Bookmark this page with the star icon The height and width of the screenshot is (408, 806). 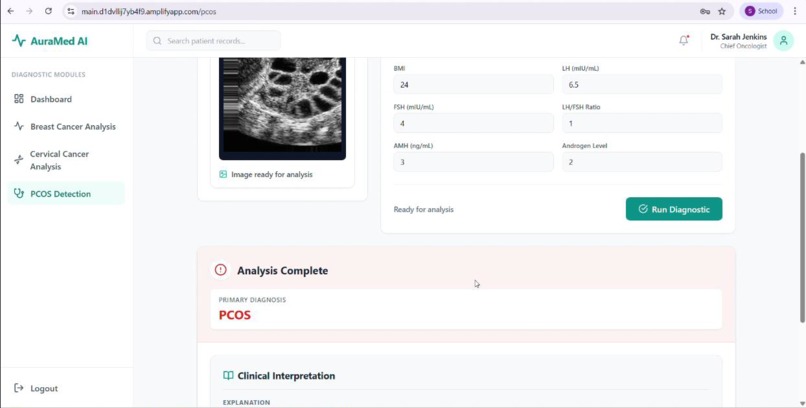point(722,11)
